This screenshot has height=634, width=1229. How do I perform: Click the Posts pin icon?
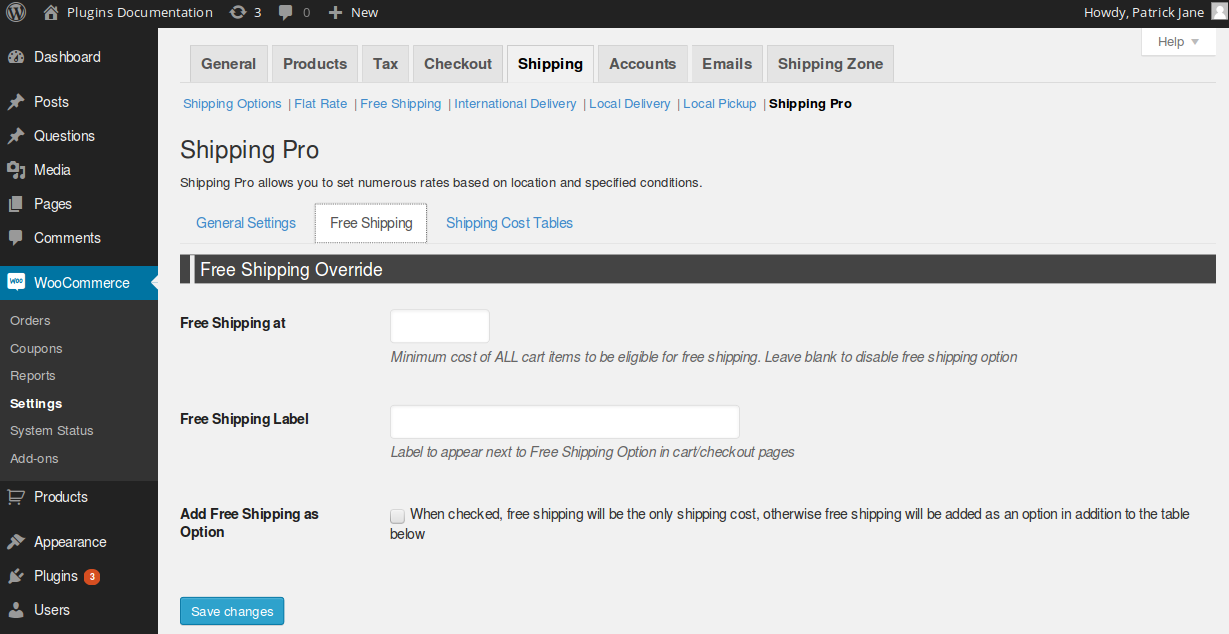(x=16, y=102)
